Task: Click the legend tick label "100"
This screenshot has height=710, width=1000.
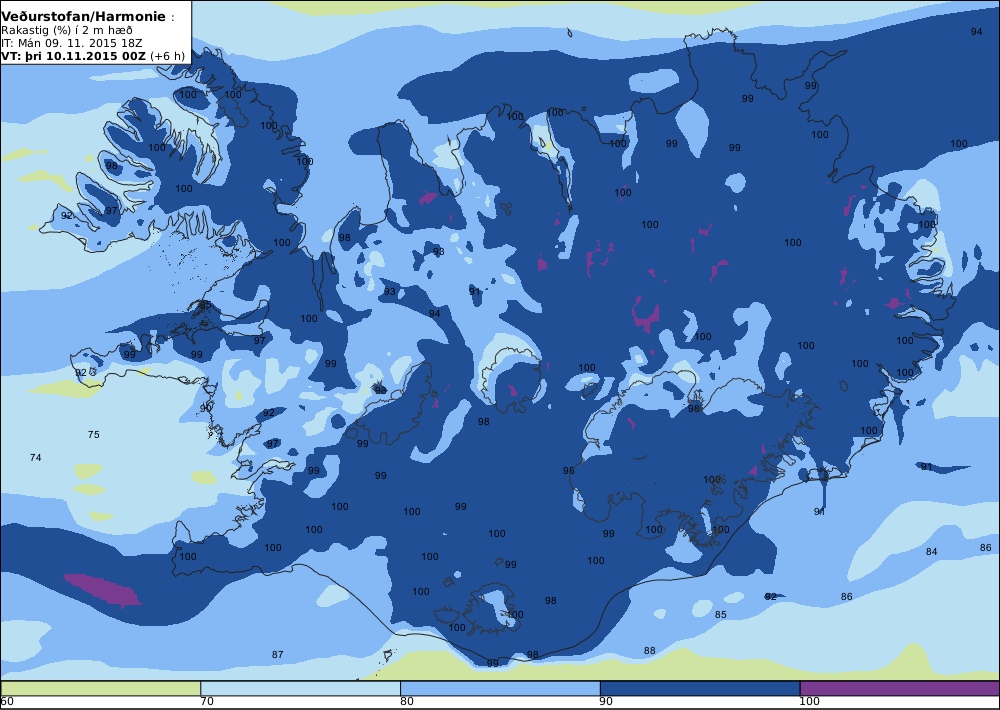Action: [x=809, y=702]
